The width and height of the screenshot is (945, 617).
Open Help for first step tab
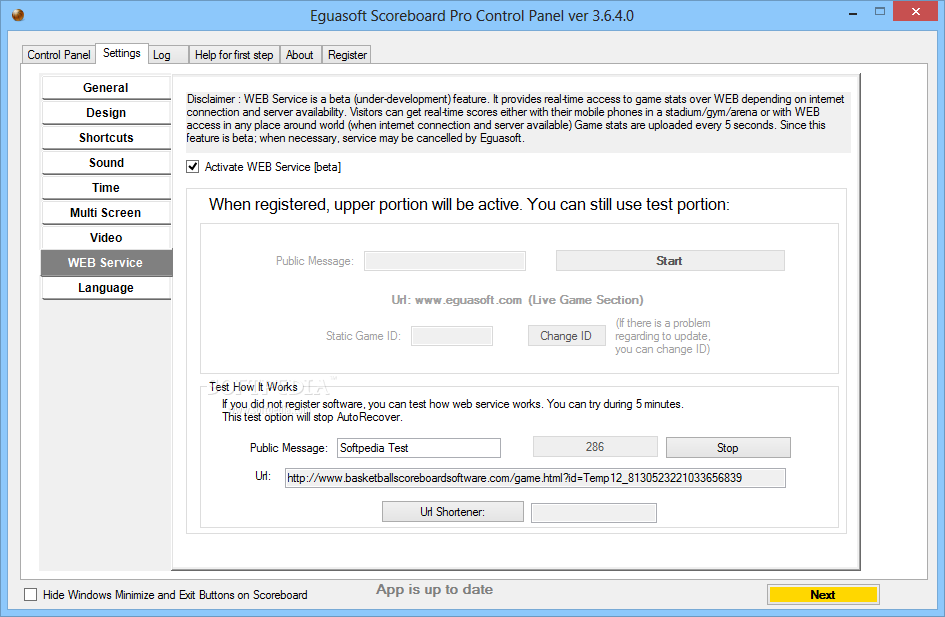[x=234, y=55]
